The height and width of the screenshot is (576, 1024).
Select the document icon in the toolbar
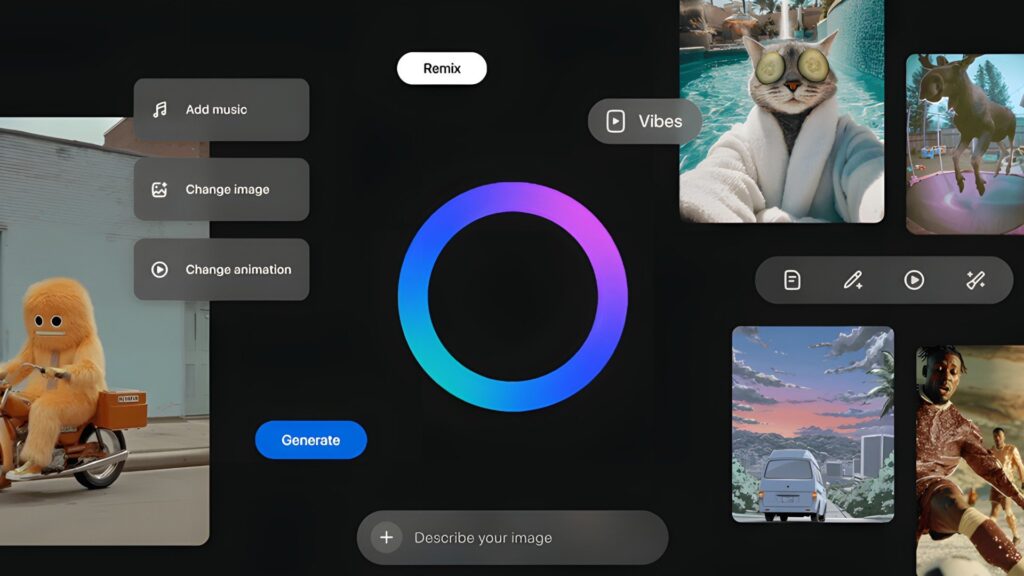click(x=792, y=280)
